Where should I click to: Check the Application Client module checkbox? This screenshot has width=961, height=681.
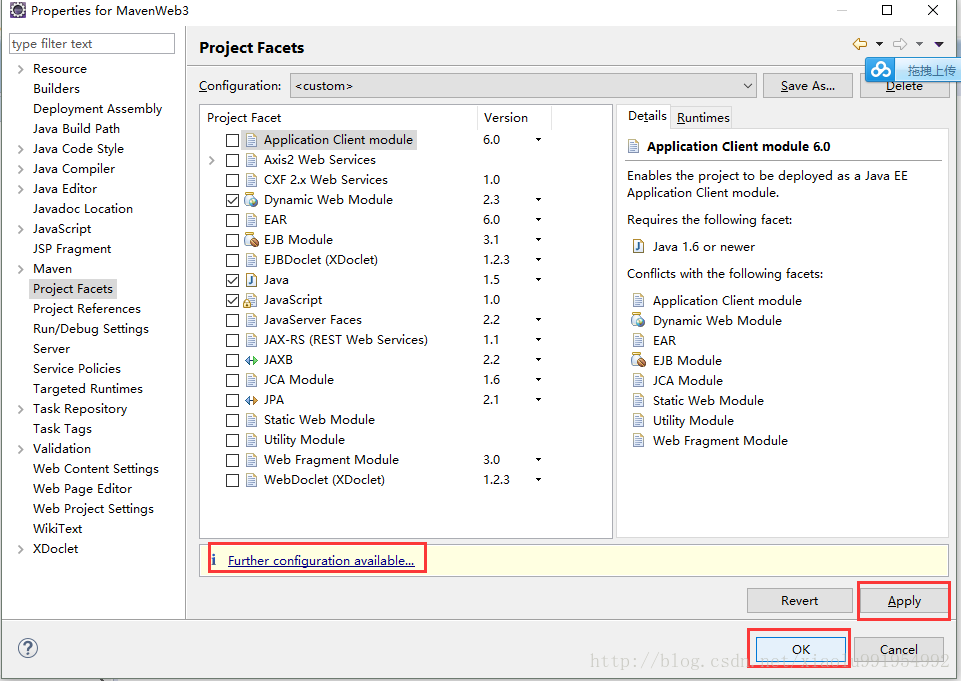click(x=232, y=140)
